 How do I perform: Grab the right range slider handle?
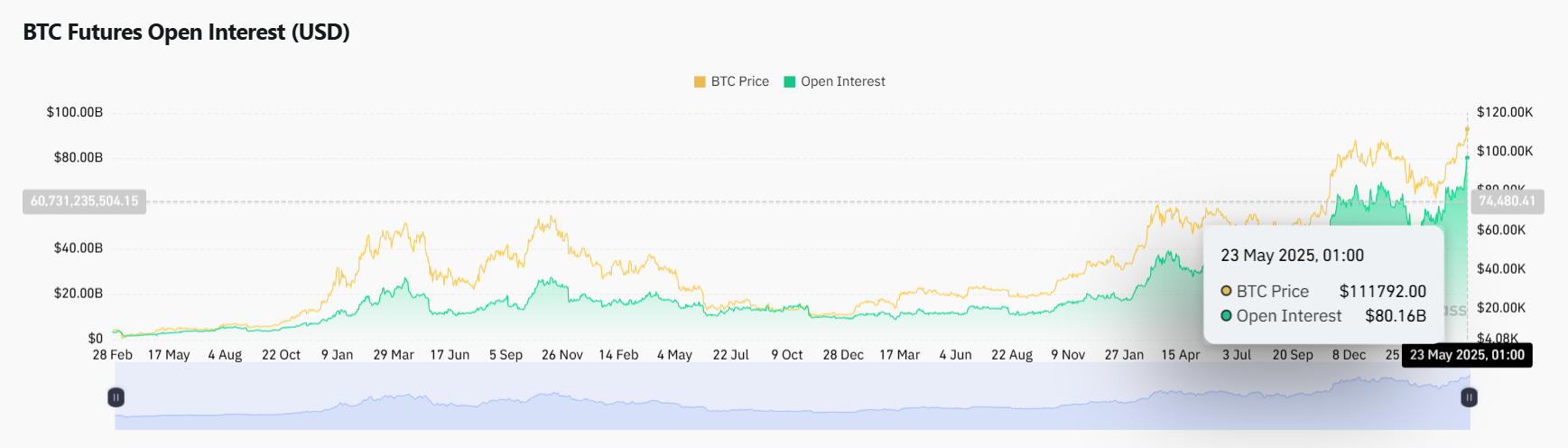1469,397
